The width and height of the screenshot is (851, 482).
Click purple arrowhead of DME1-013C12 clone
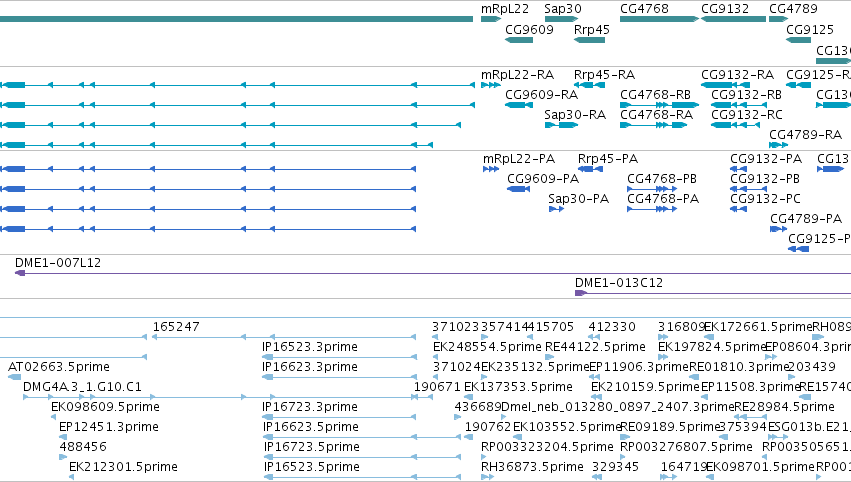click(581, 293)
